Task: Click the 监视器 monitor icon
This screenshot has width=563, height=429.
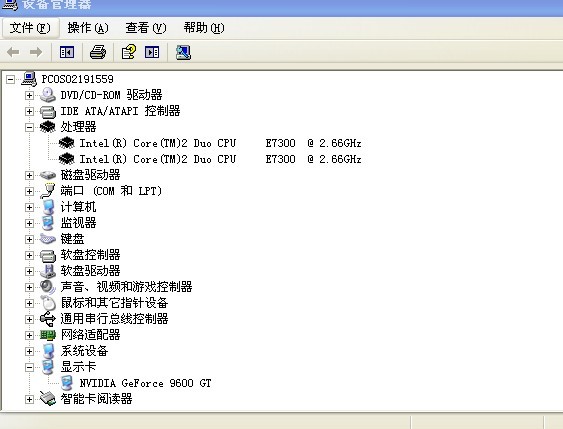Action: (x=48, y=223)
